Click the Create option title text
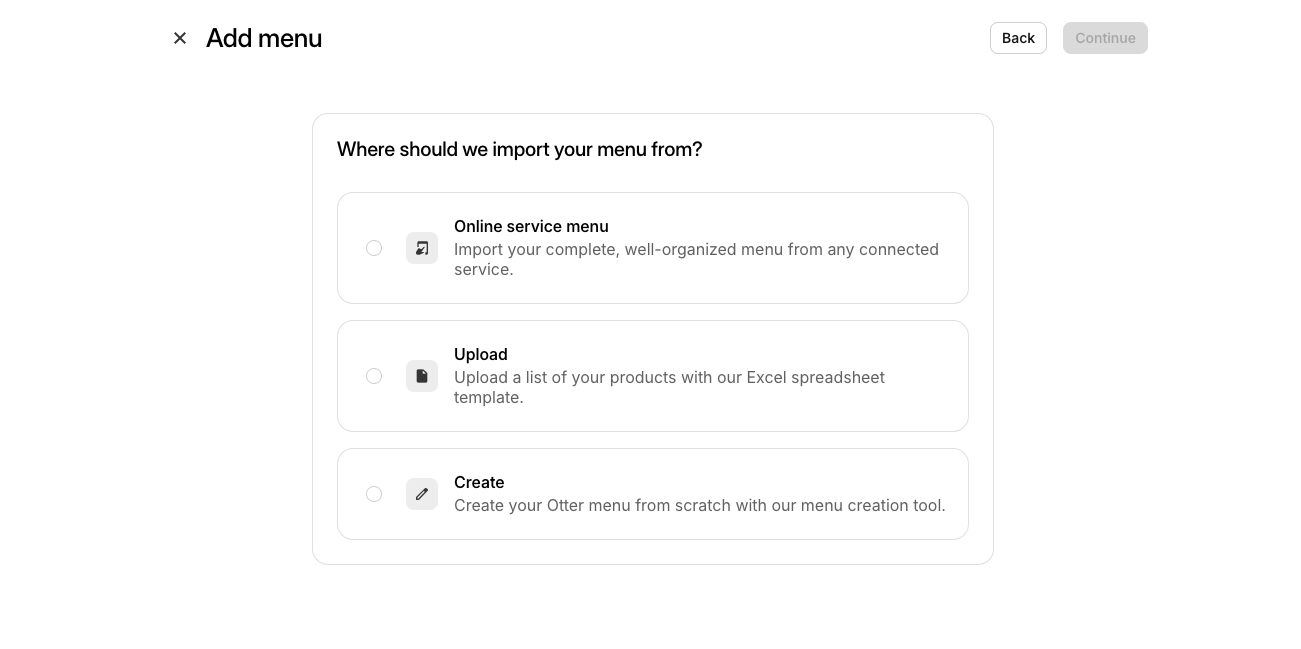 [479, 482]
